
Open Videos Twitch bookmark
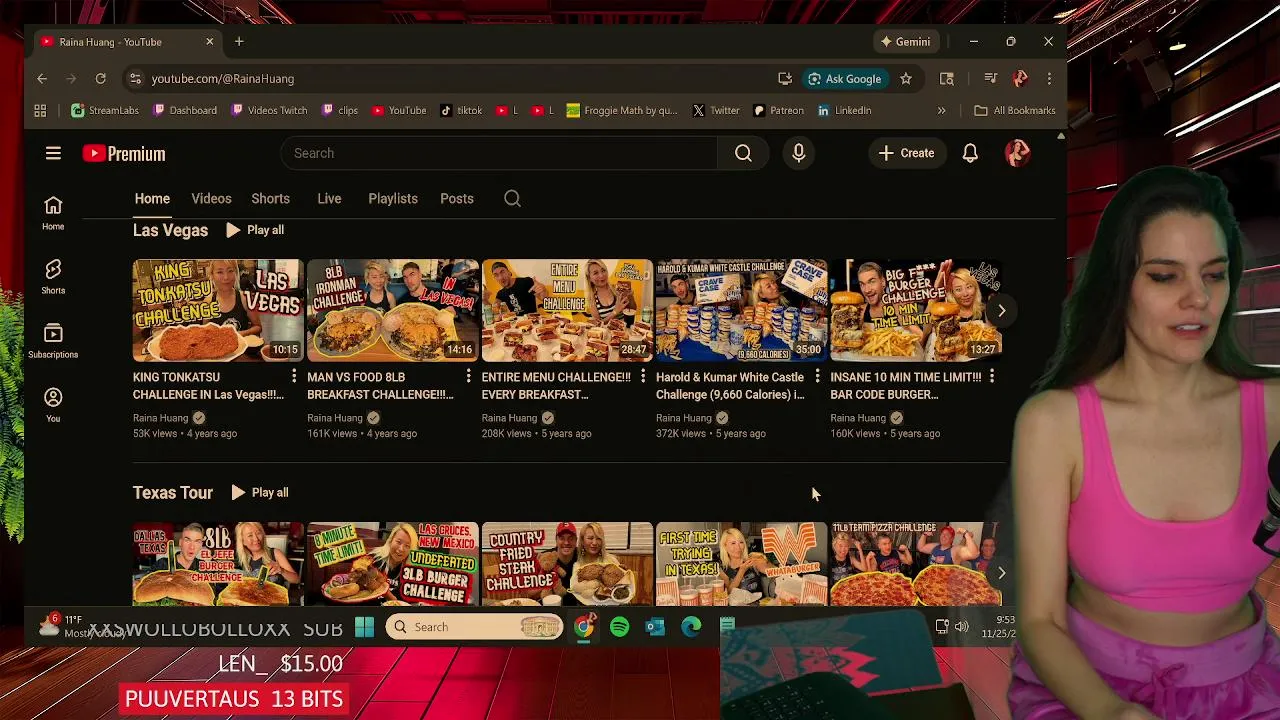269,110
